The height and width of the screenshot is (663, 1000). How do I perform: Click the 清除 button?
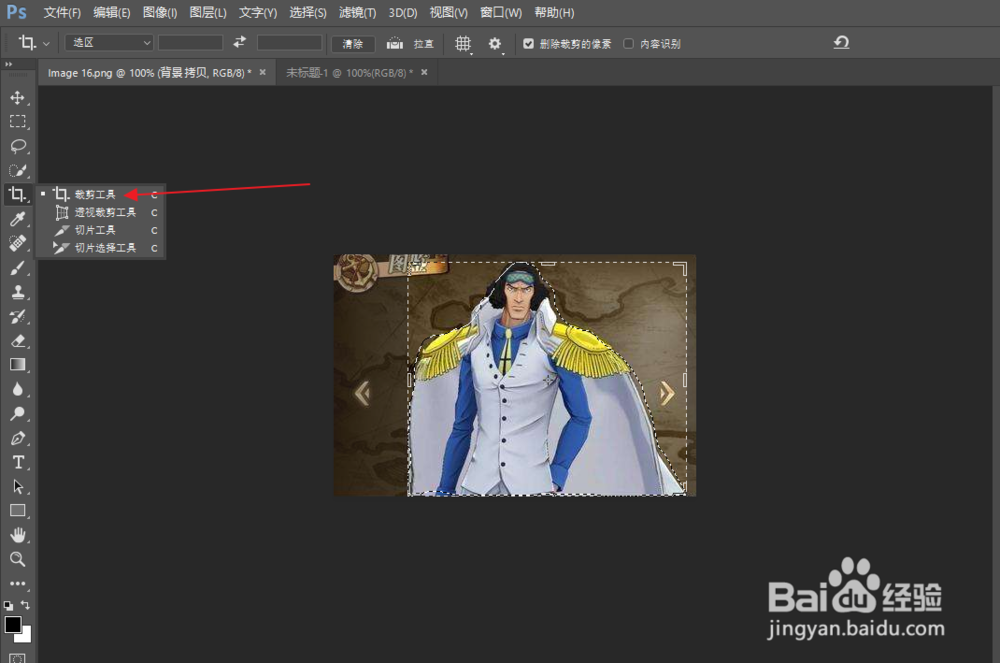tap(353, 43)
